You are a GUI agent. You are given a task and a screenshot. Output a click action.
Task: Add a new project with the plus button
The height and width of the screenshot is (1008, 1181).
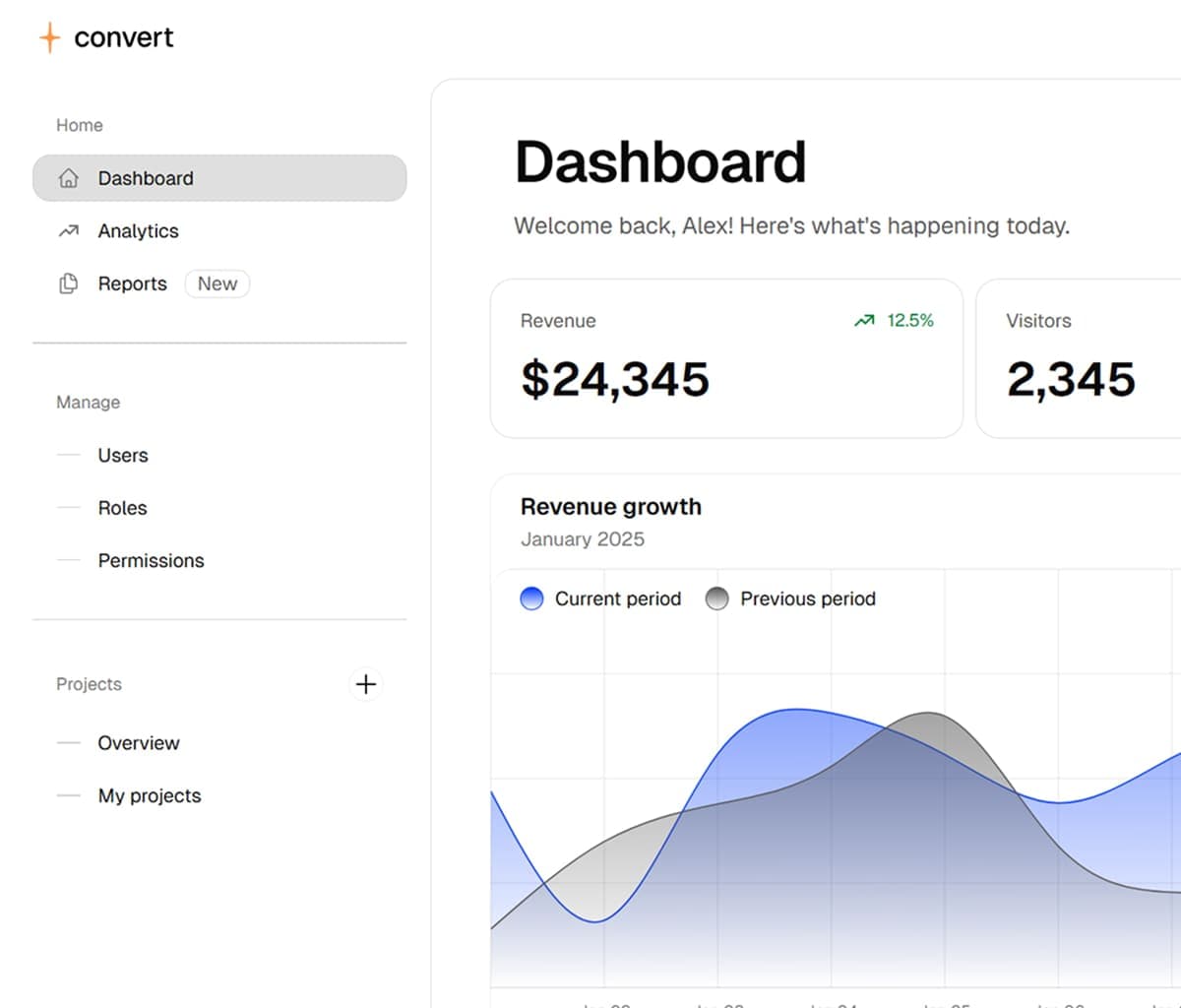[x=365, y=684]
